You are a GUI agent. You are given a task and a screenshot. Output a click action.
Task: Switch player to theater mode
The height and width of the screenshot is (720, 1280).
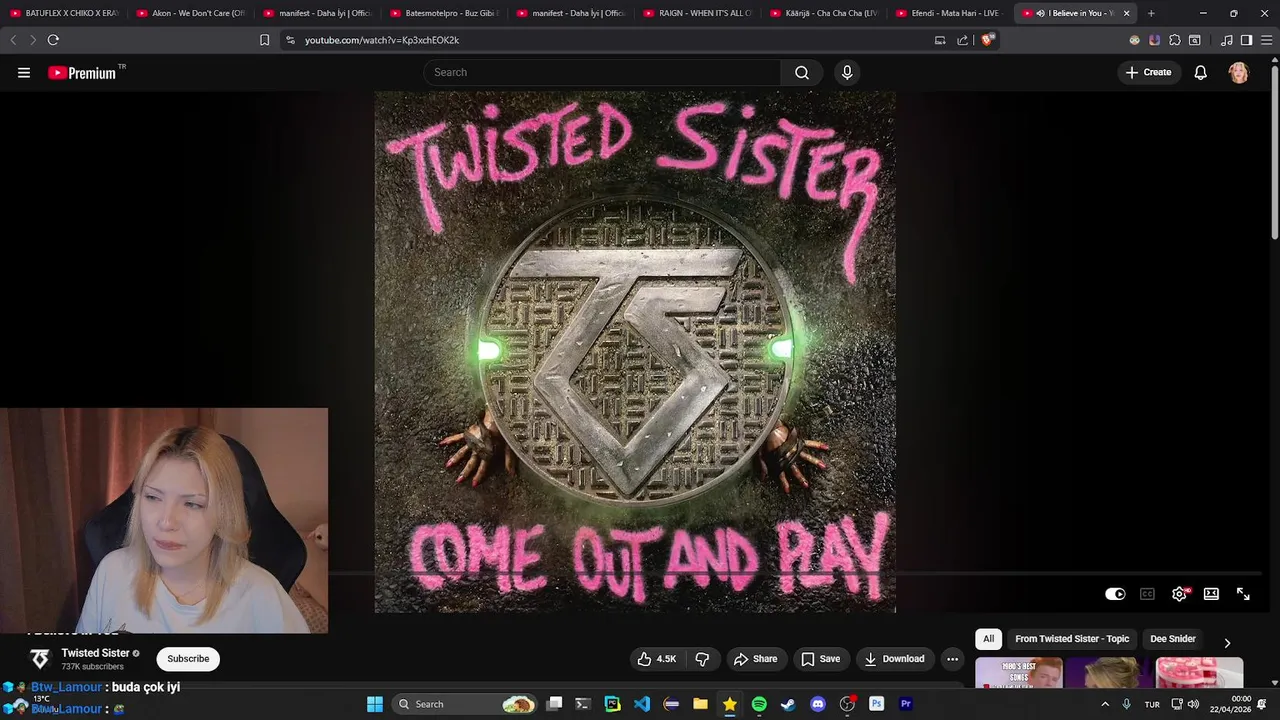click(x=1211, y=594)
